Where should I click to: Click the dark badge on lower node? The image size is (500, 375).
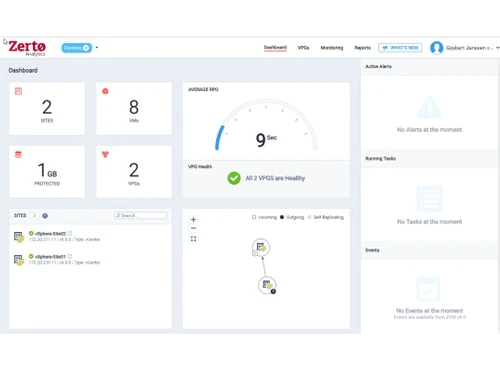tap(273, 291)
